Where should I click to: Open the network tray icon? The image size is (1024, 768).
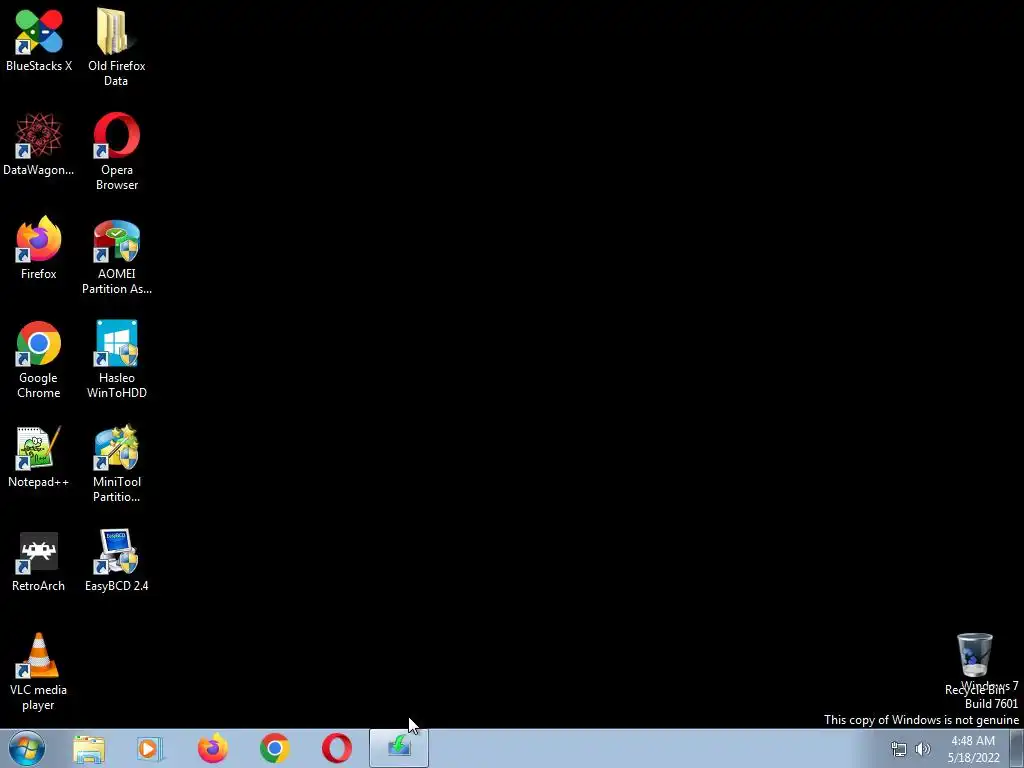tap(899, 749)
